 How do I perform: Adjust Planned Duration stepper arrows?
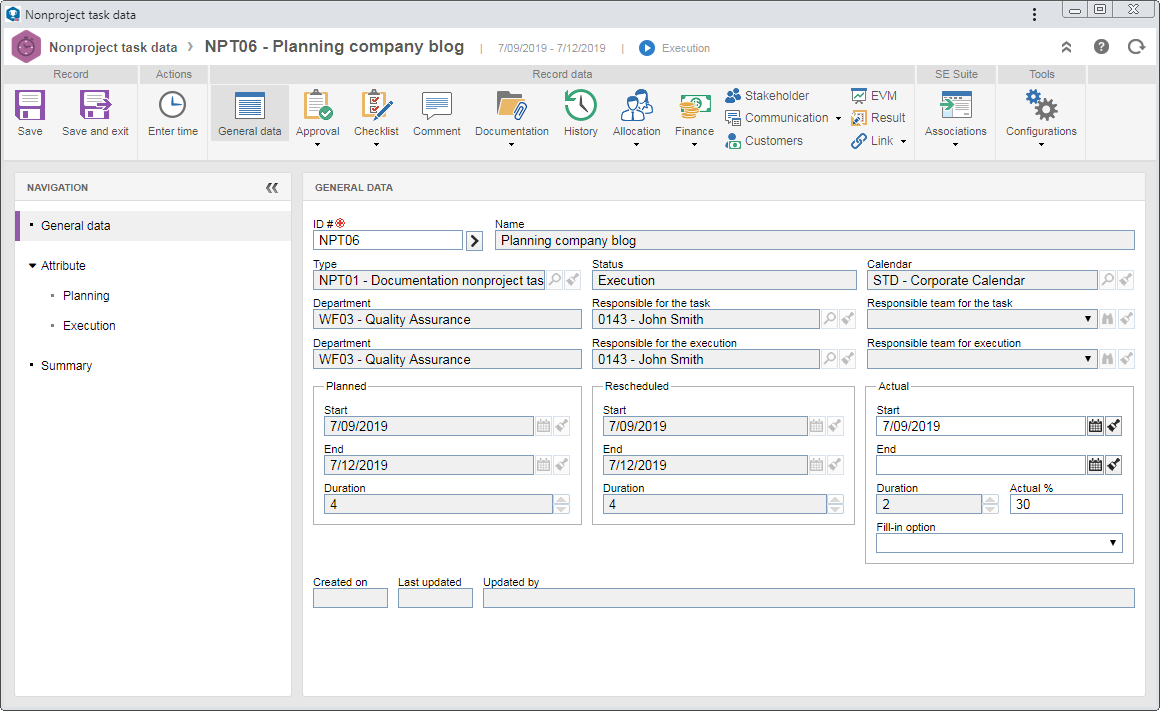(562, 504)
